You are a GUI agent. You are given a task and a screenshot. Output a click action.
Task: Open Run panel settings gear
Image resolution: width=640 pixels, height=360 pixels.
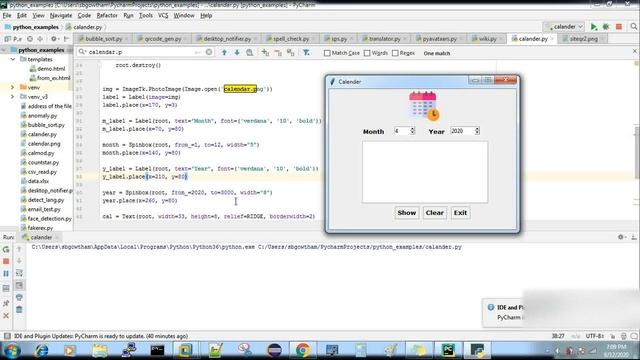tap(621, 237)
